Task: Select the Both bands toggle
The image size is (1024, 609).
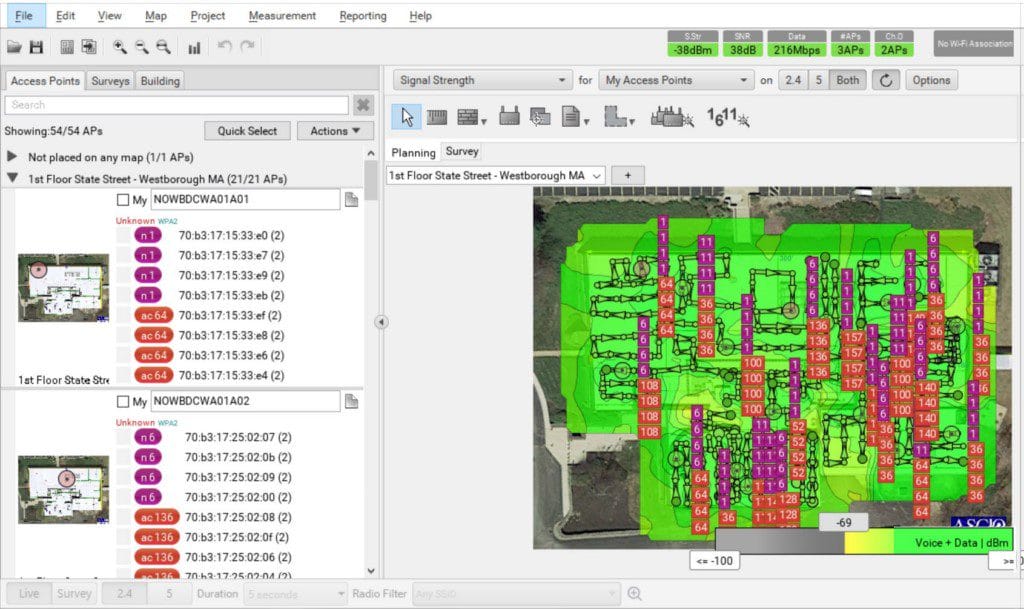Action: click(x=848, y=80)
